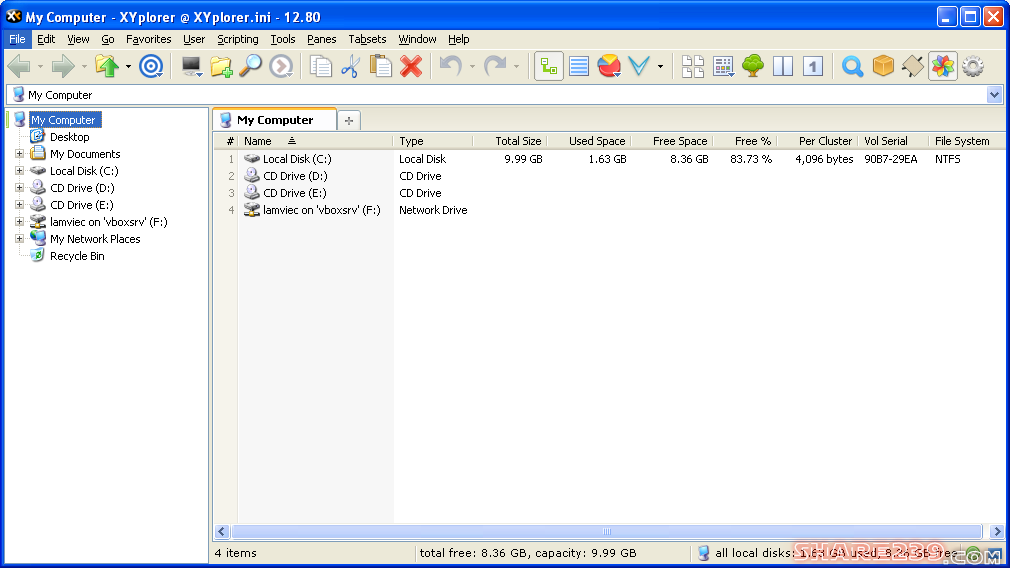The height and width of the screenshot is (568, 1010).
Task: Click the Copy toolbar icon
Action: pyautogui.click(x=320, y=66)
